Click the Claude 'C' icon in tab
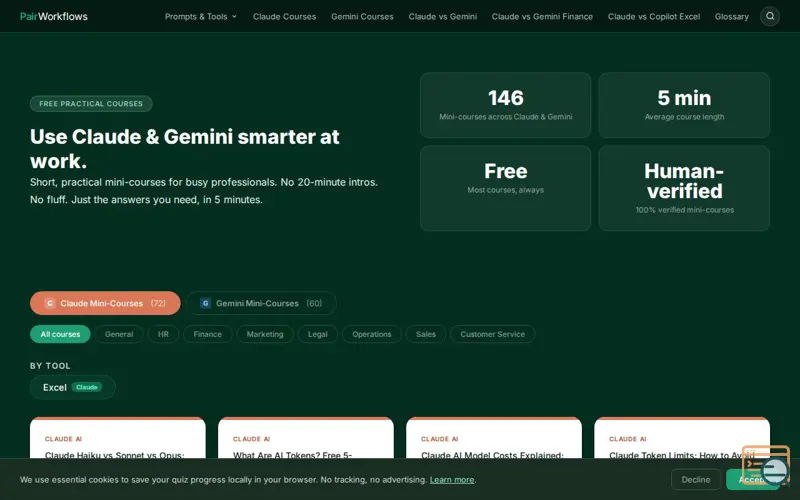Screen dimensions: 800x500 coord(49,303)
